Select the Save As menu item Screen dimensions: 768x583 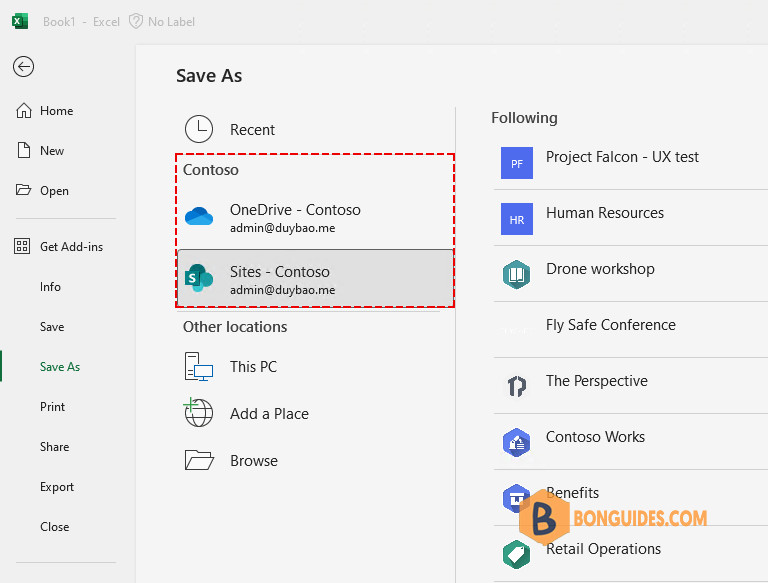60,366
